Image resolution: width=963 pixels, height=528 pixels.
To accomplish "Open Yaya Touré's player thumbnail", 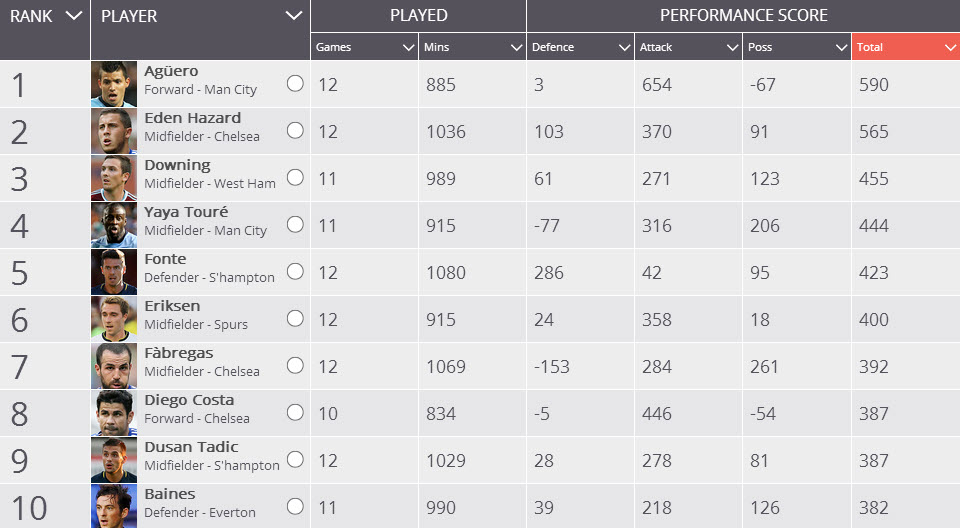I will pyautogui.click(x=114, y=225).
